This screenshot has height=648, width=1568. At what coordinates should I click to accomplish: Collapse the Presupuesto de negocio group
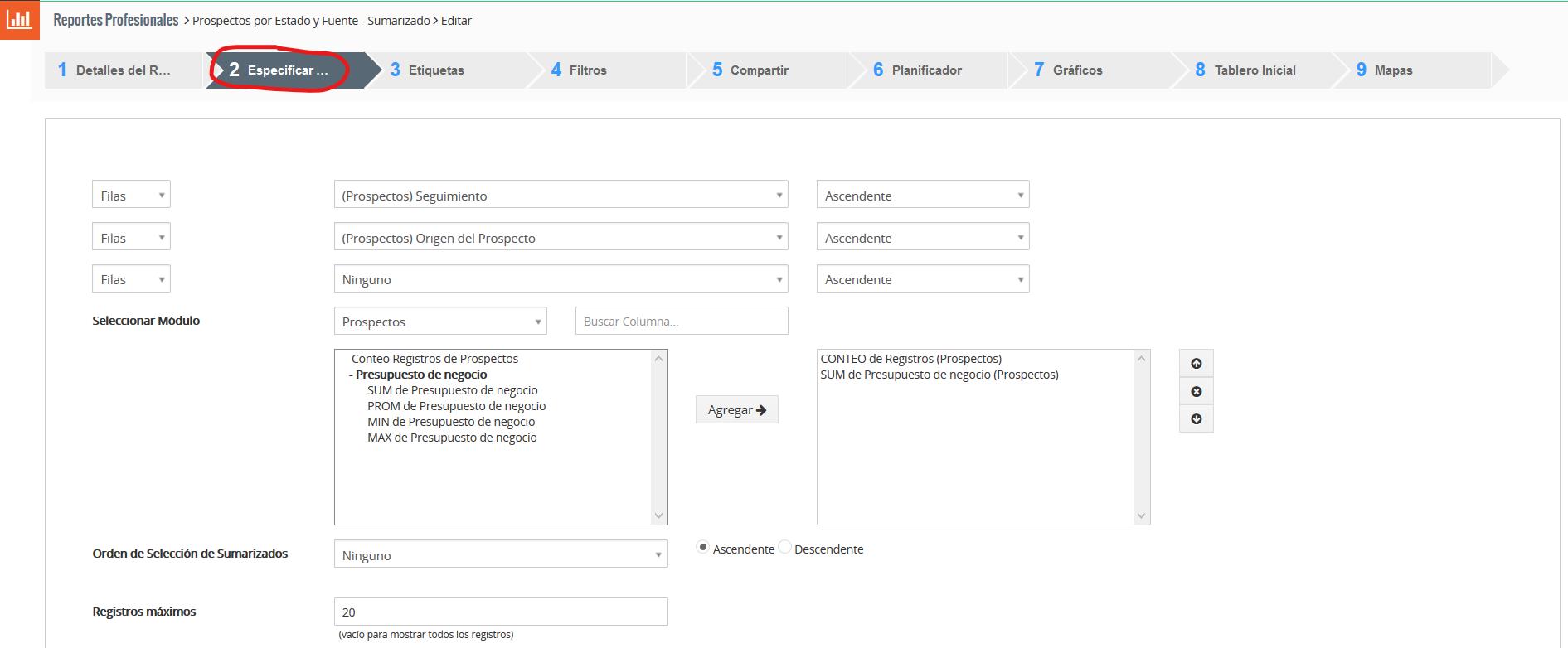pos(351,375)
